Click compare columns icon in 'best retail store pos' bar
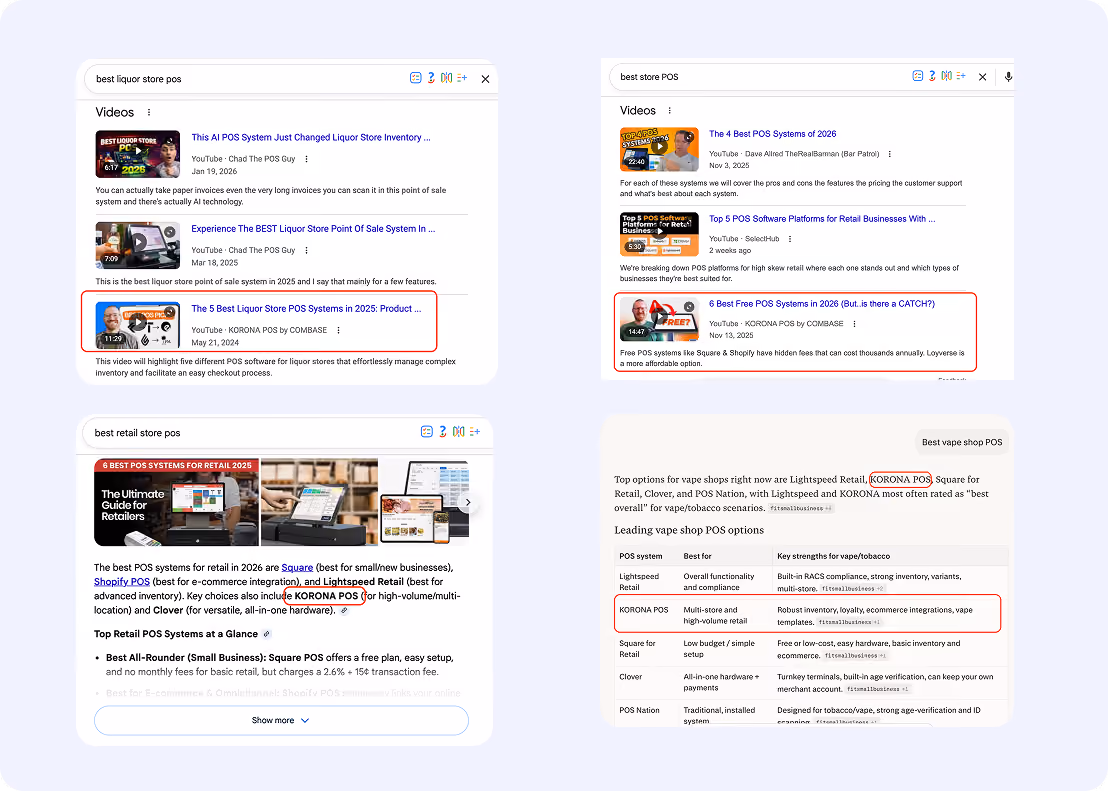The height and width of the screenshot is (791, 1108). [x=459, y=431]
